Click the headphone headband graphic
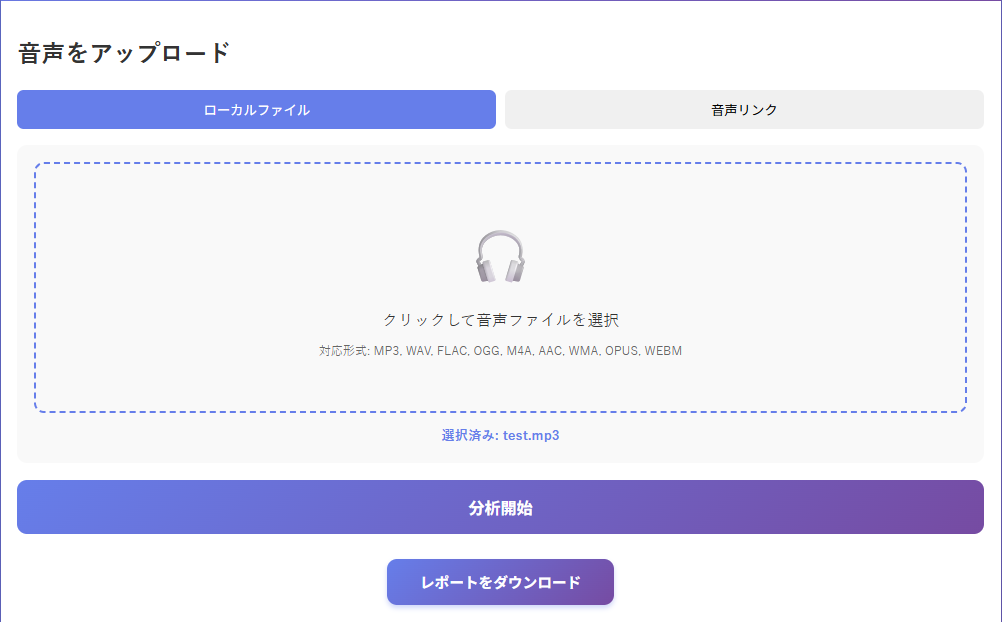Viewport: 1002px width, 622px height. click(500, 232)
